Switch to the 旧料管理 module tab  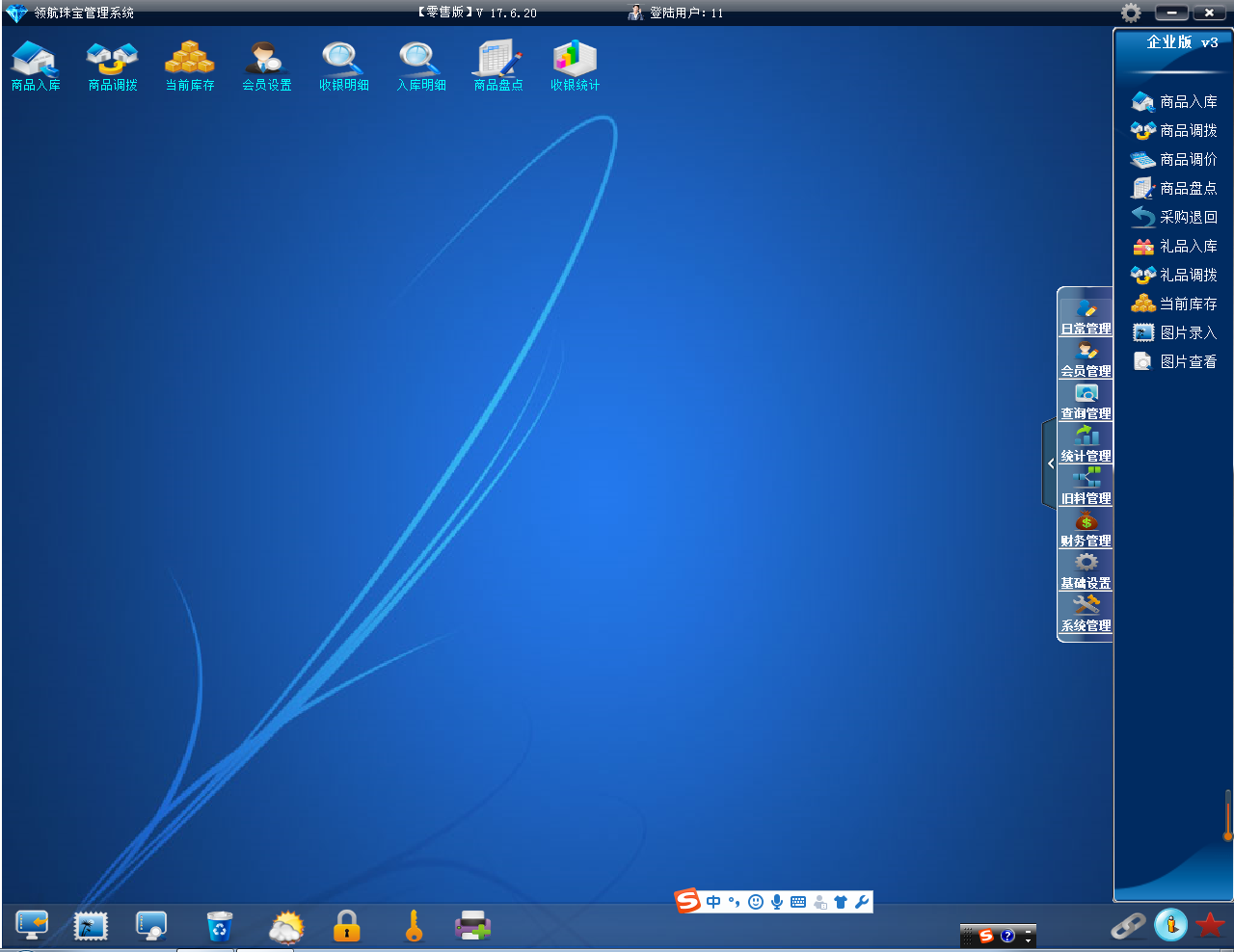[x=1086, y=487]
